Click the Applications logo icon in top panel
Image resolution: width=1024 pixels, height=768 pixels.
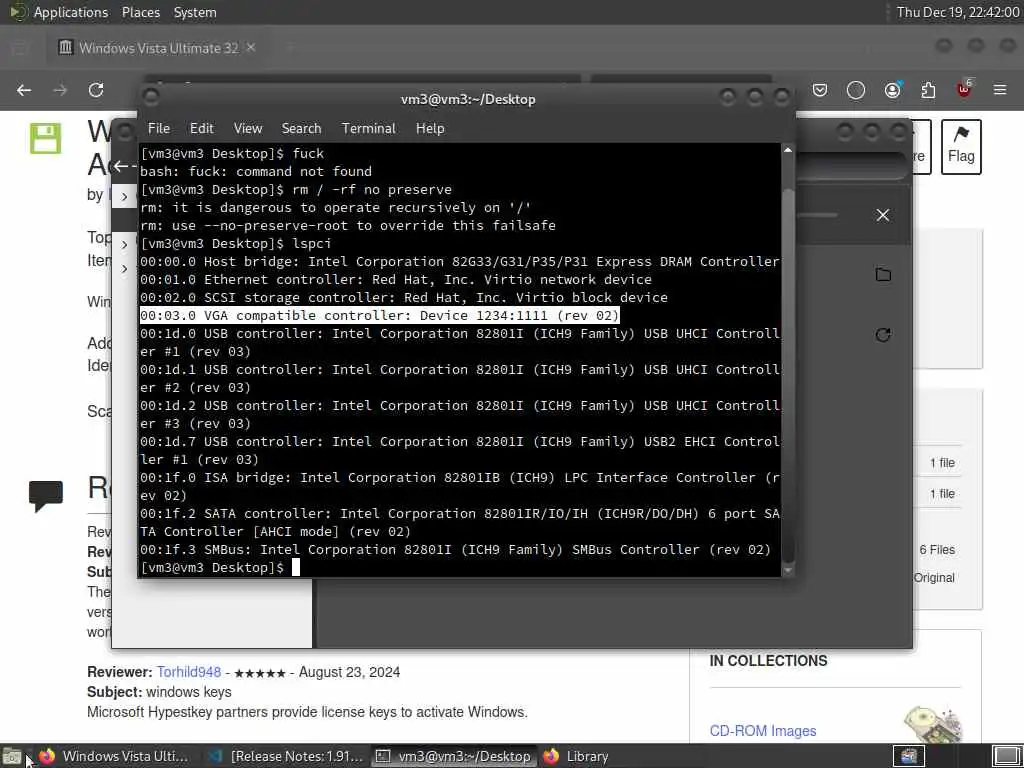click(x=18, y=12)
